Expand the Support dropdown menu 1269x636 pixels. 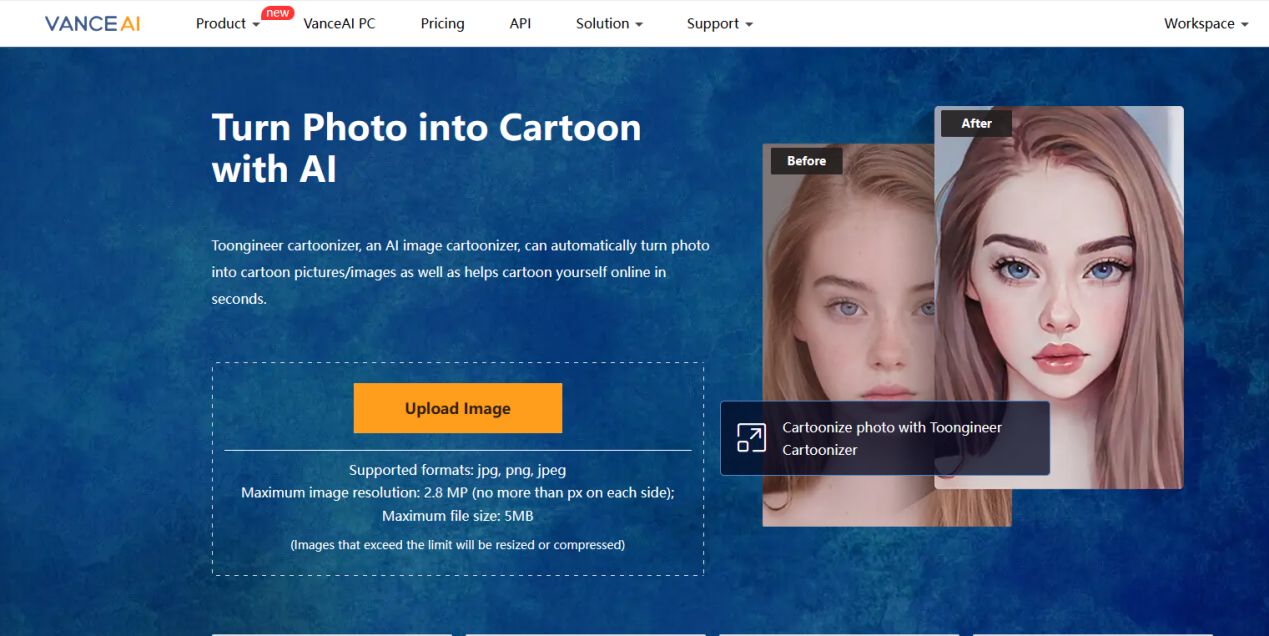pyautogui.click(x=720, y=24)
